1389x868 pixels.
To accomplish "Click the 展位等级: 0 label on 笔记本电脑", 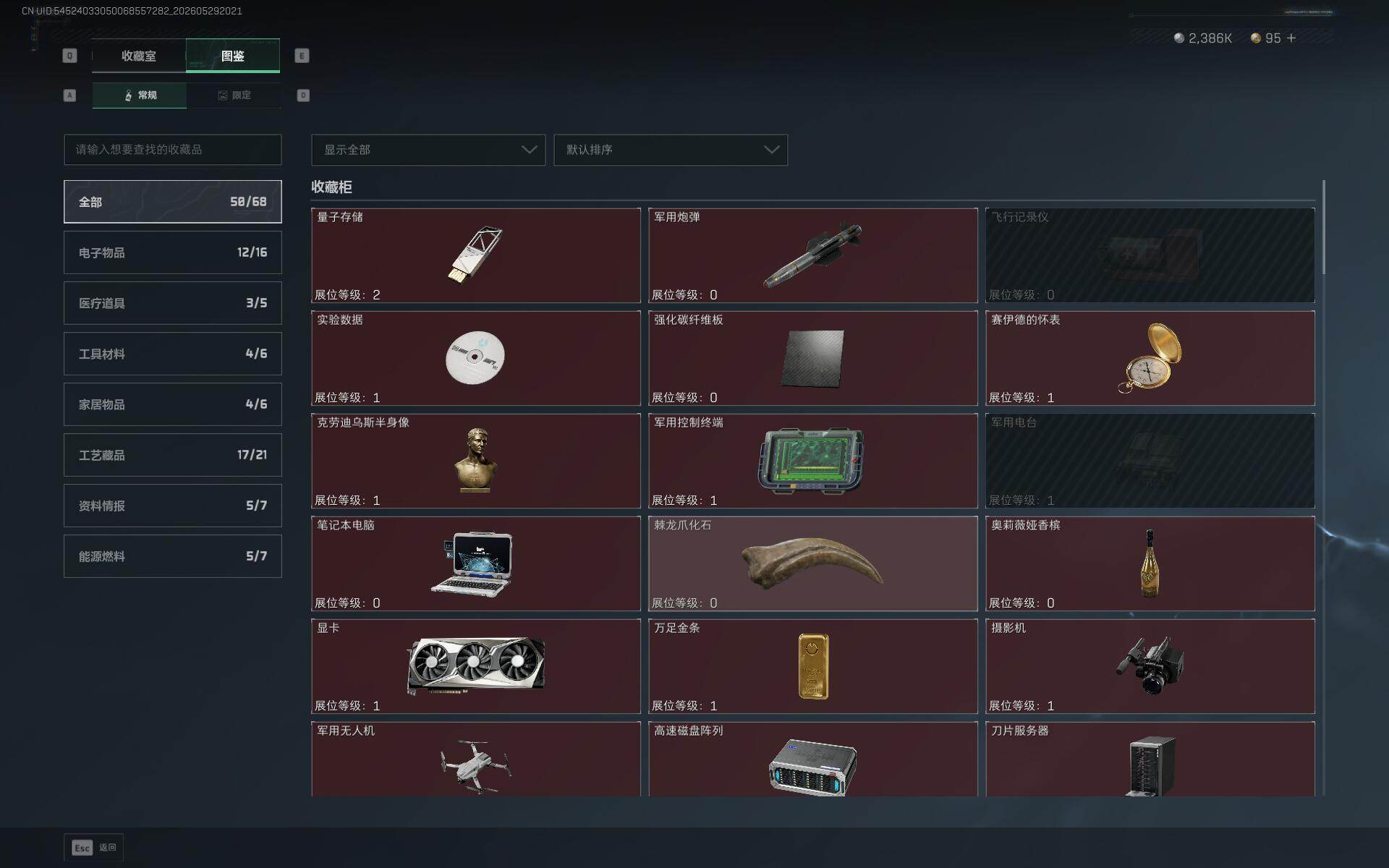I will [x=347, y=603].
